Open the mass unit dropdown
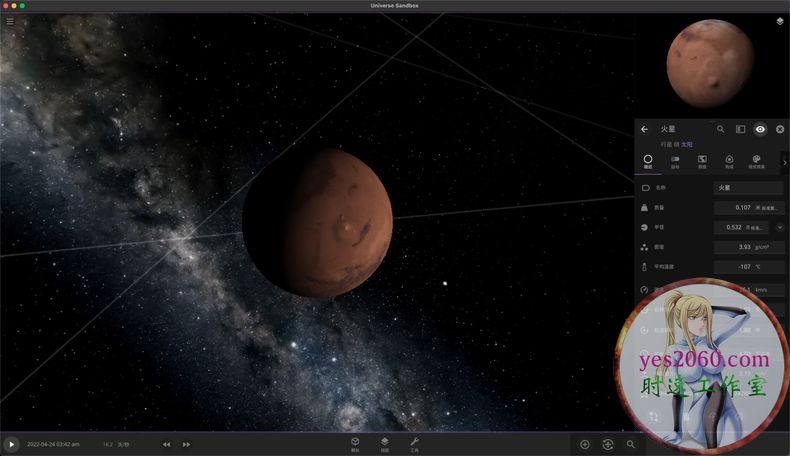Screen dimensions: 790x456 coord(768,208)
